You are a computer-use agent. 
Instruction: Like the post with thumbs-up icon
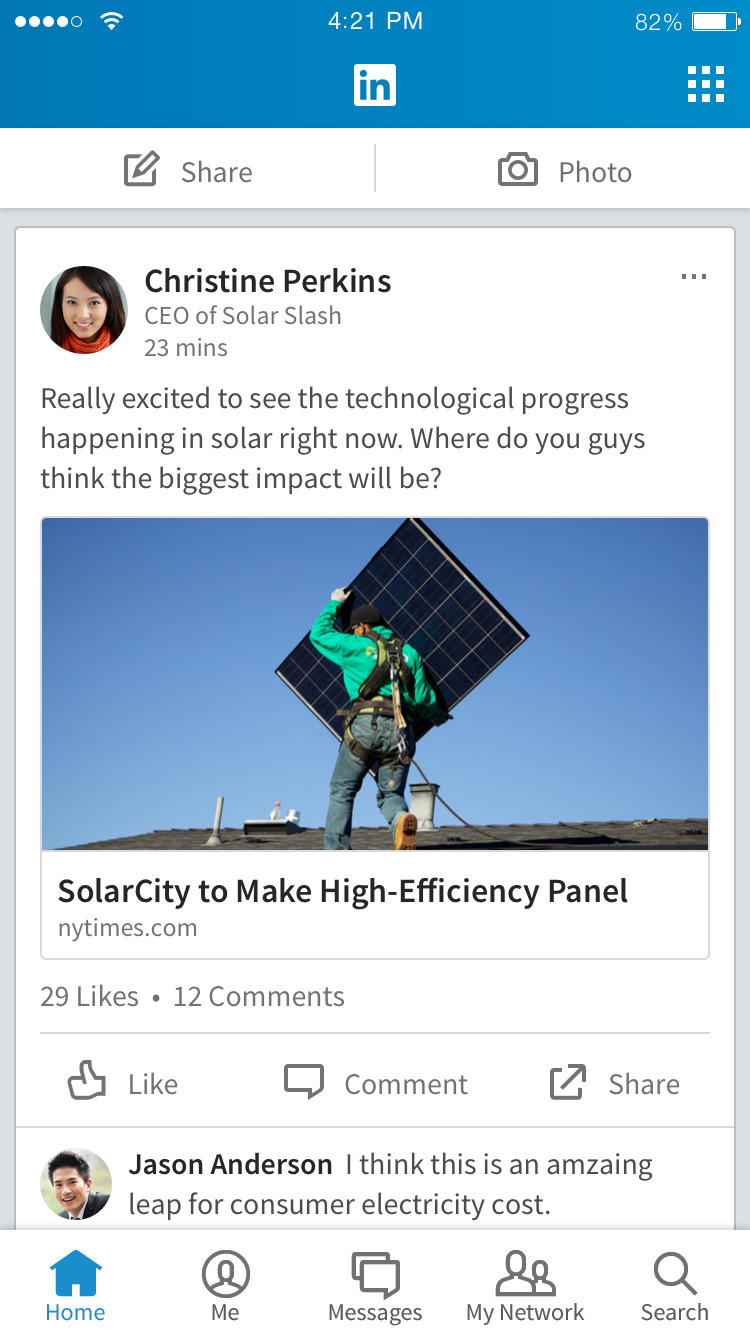pos(87,1083)
